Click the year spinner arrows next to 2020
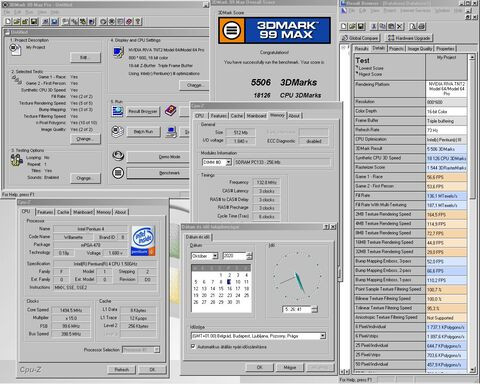Image resolution: width=480 pixels, height=384 pixels. [249, 256]
